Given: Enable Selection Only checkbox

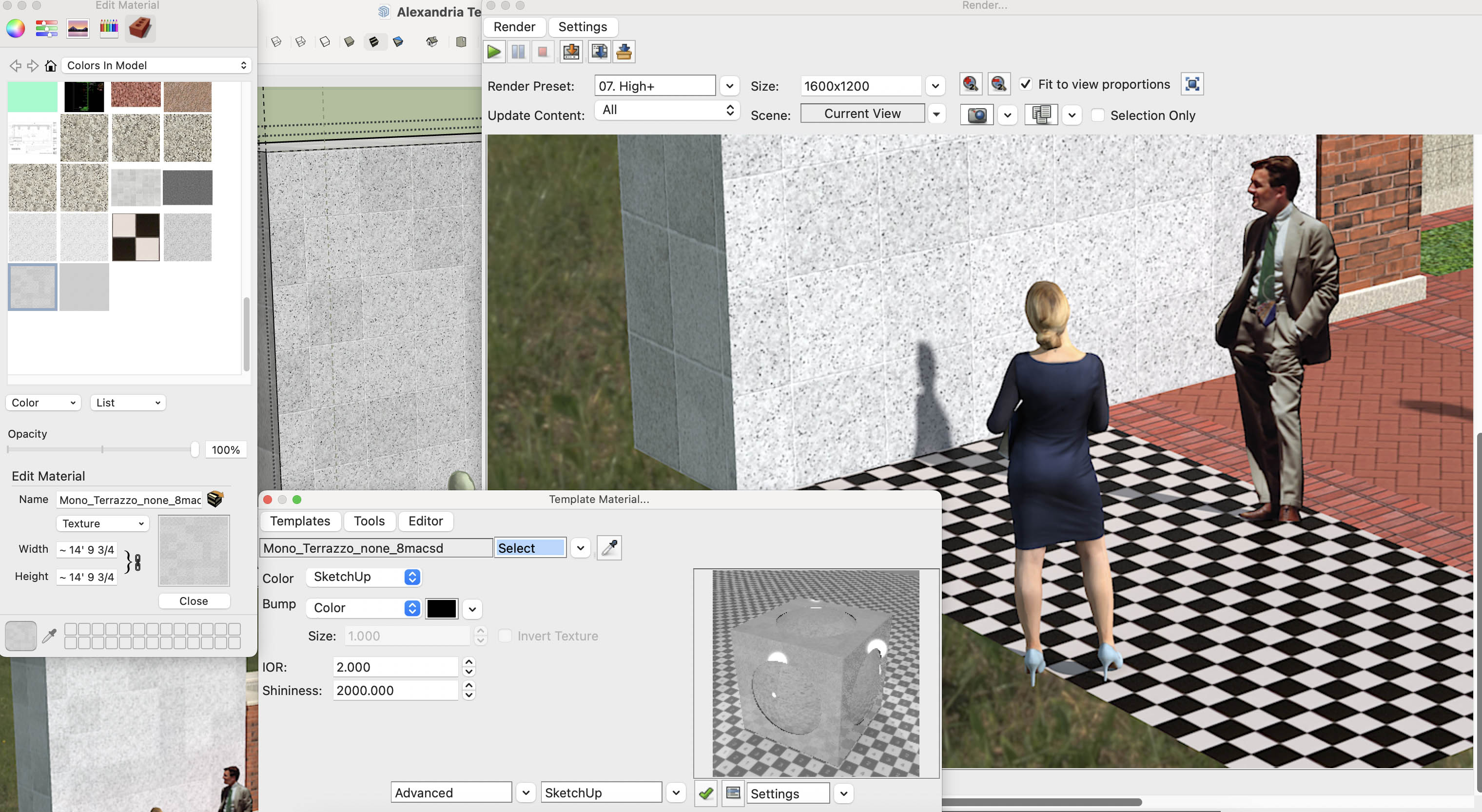Looking at the screenshot, I should pos(1098,115).
